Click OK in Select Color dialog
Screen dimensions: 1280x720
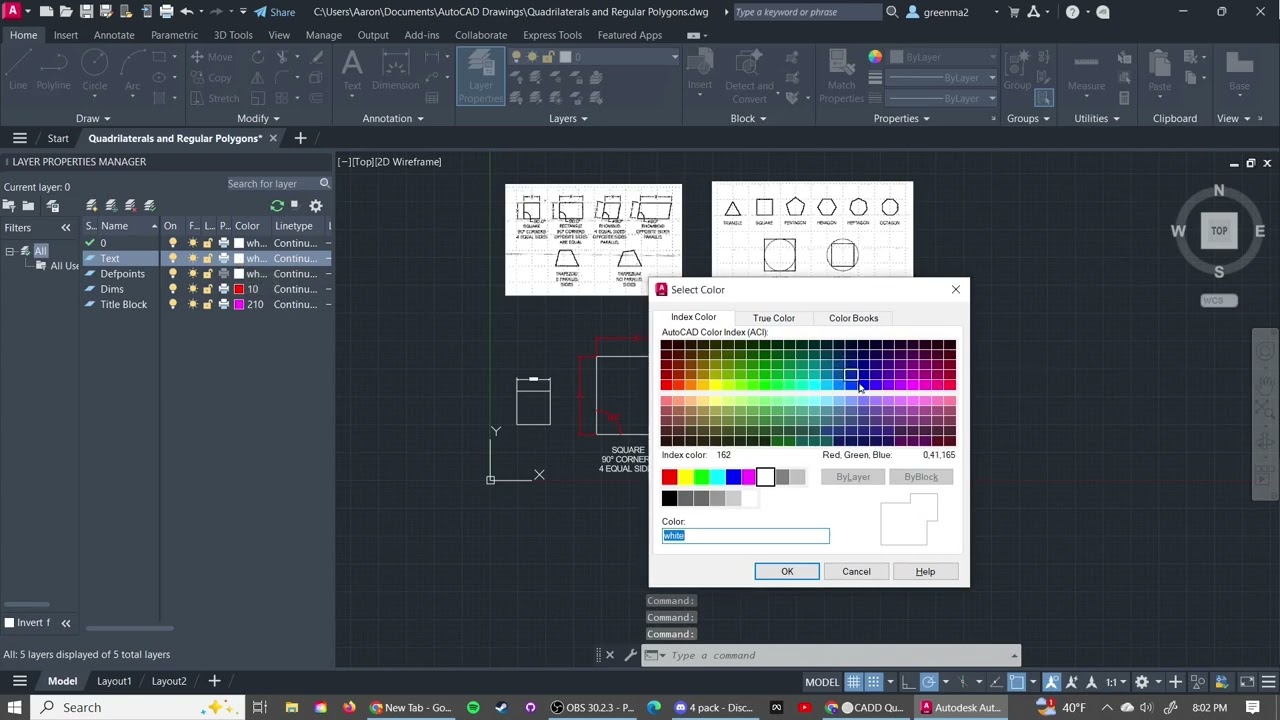[x=787, y=572]
